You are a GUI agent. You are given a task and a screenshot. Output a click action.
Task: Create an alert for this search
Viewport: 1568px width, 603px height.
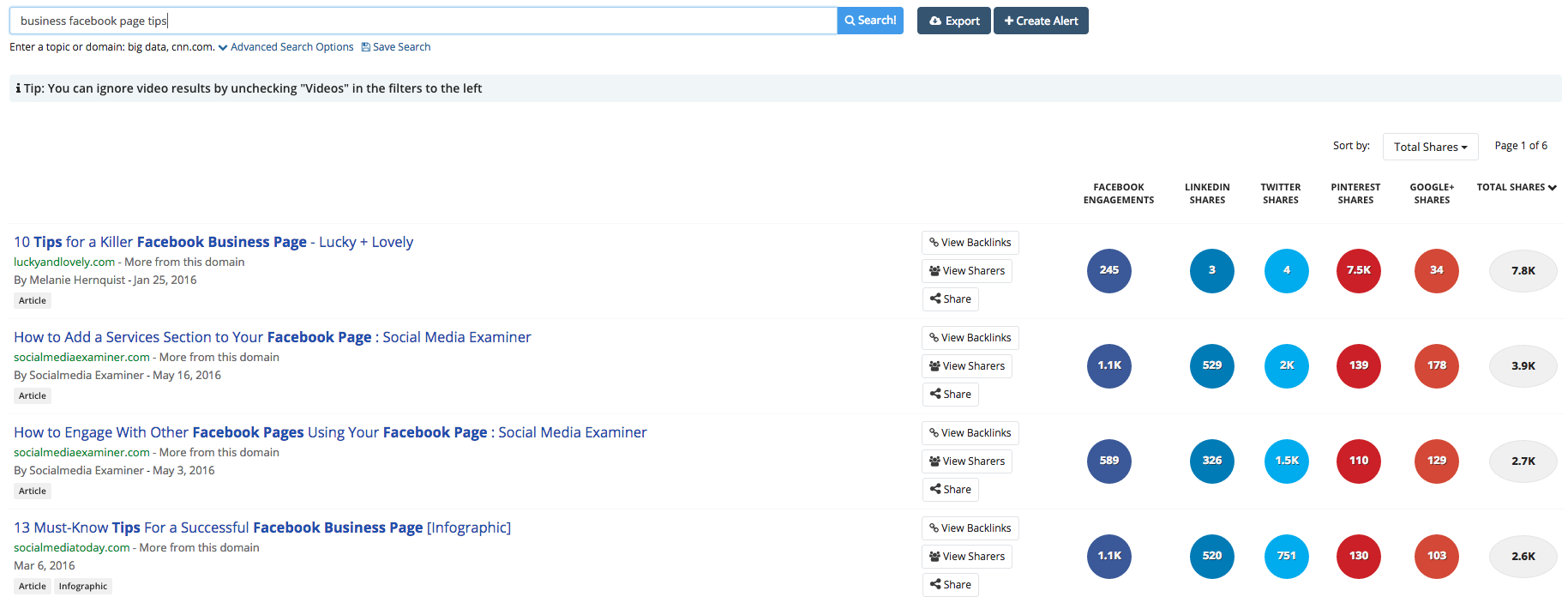(1041, 21)
